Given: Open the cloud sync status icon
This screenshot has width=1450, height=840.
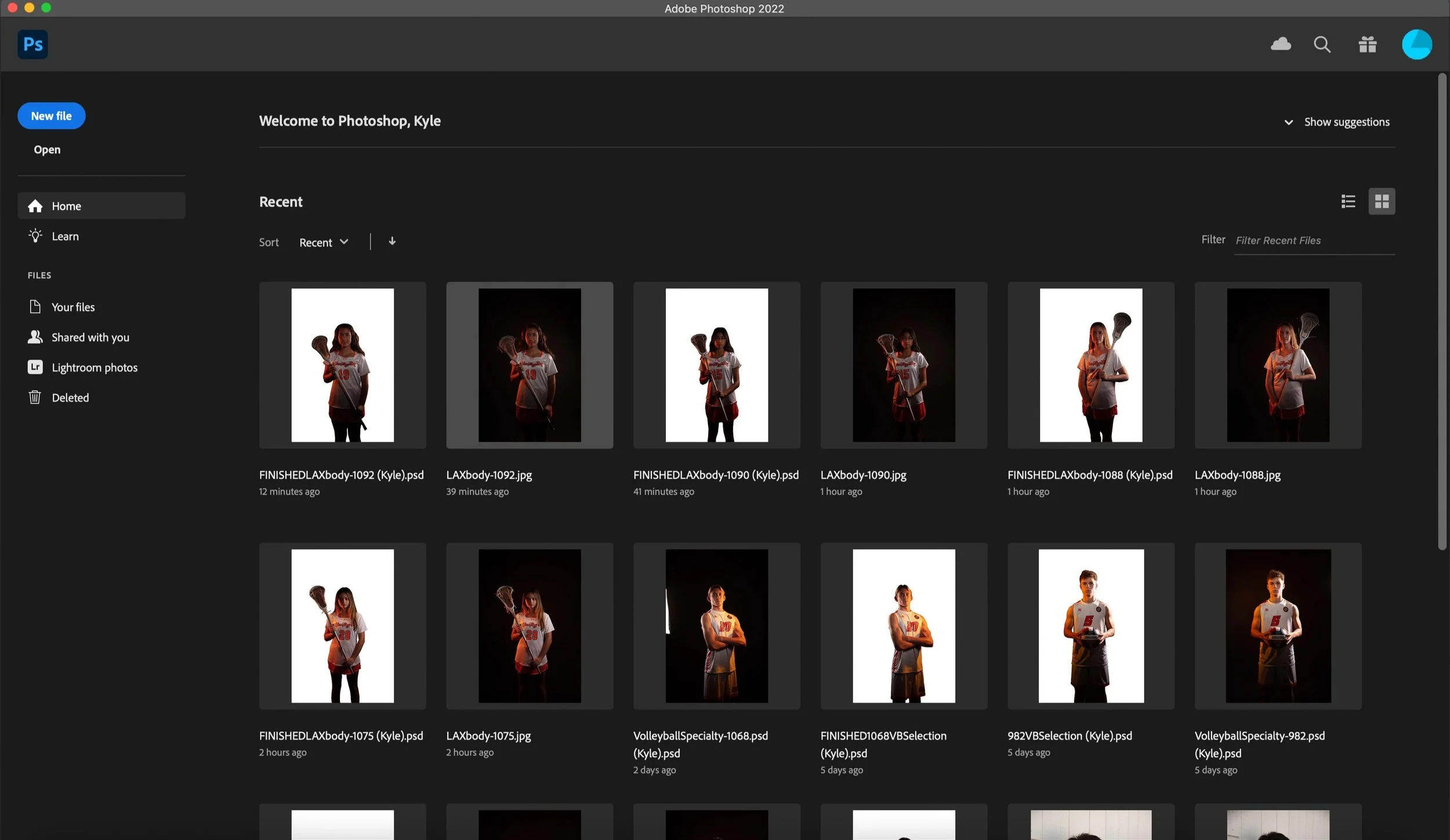Looking at the screenshot, I should (x=1281, y=44).
